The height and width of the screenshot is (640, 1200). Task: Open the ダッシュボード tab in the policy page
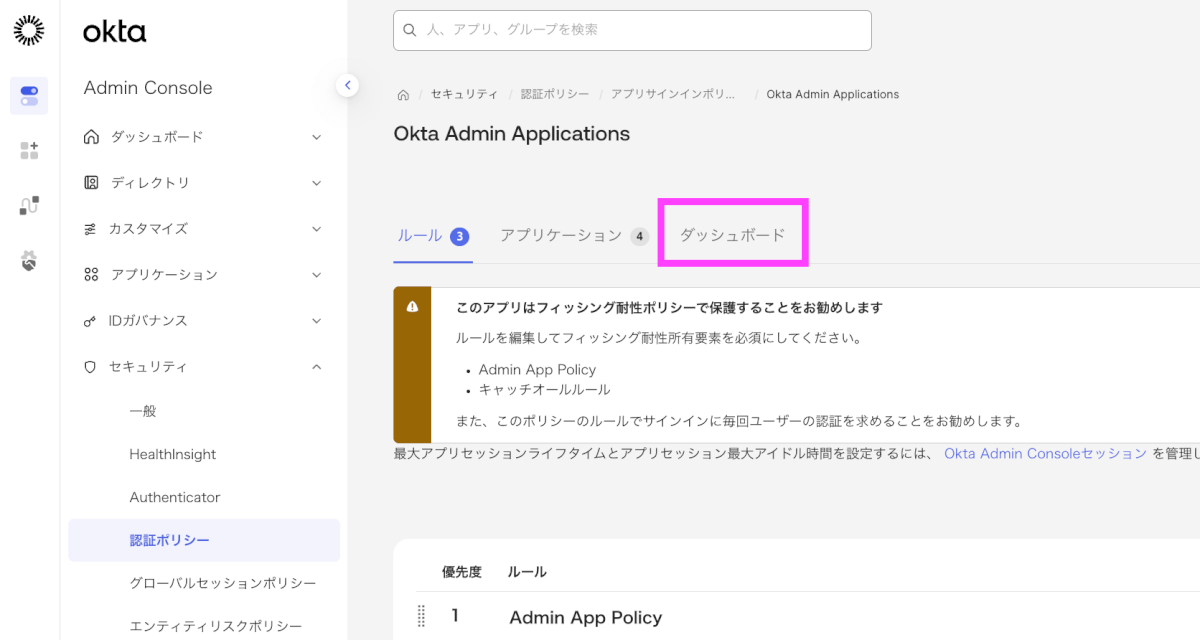click(732, 236)
